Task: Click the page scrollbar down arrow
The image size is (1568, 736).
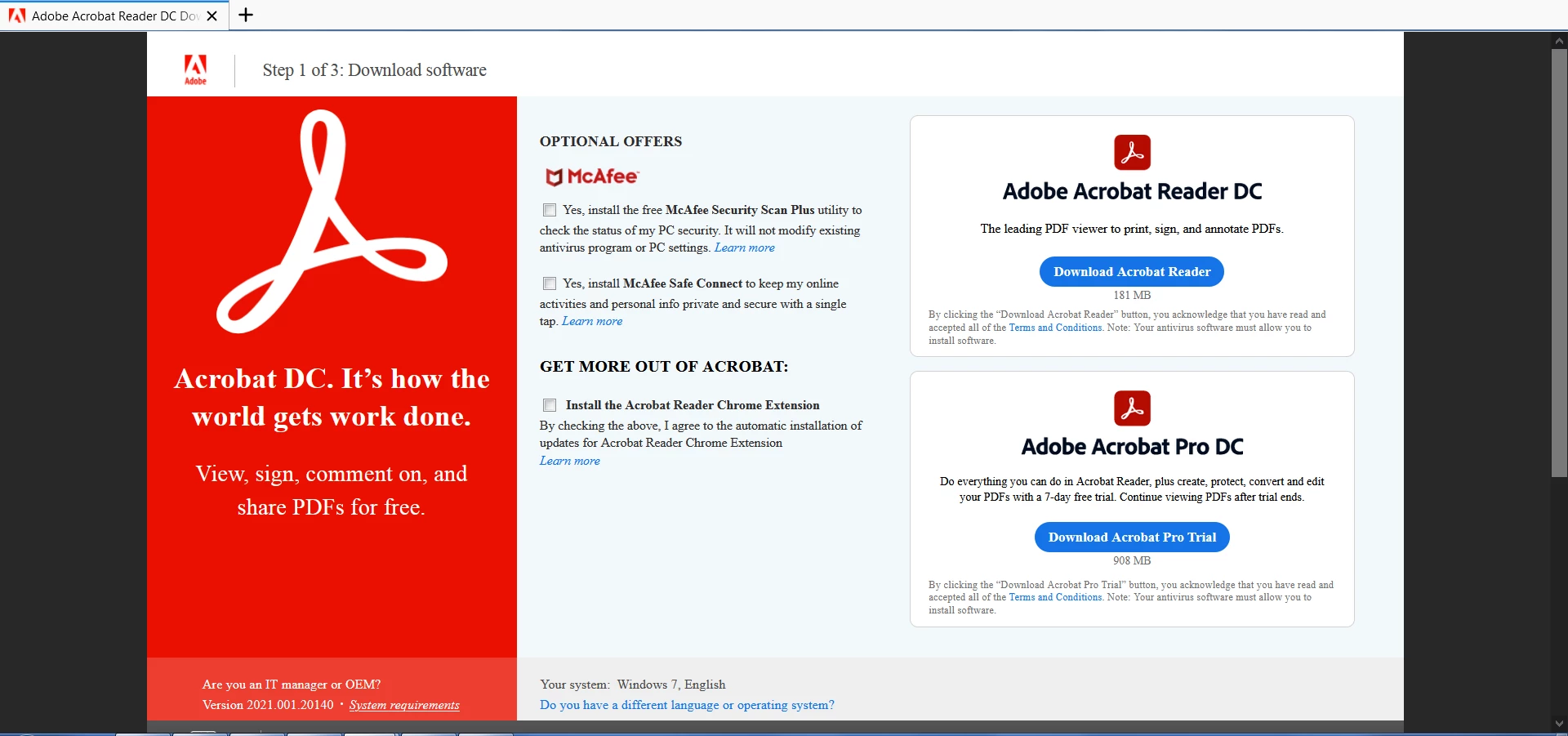Action: coord(1560,723)
